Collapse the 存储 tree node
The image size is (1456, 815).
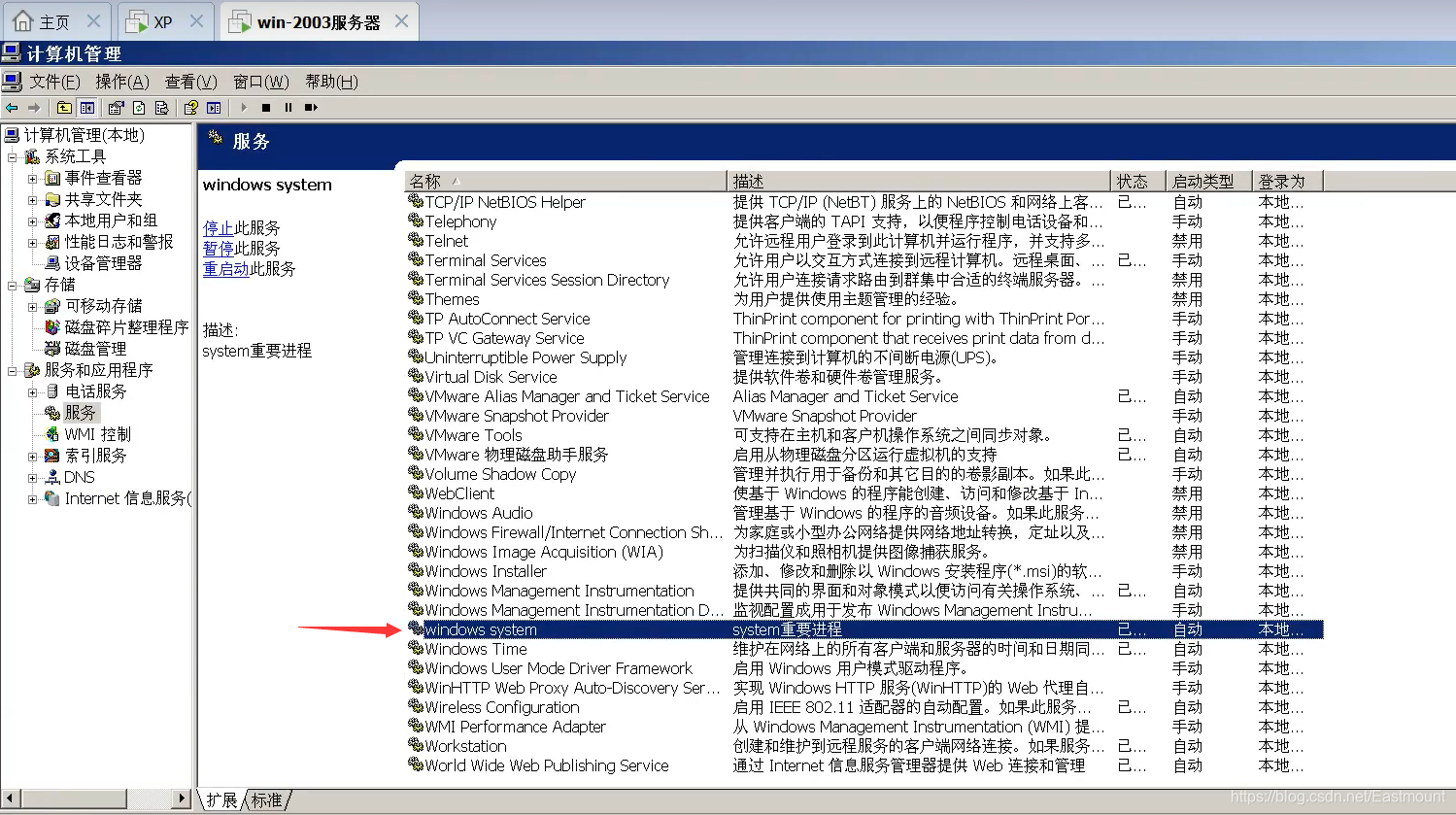tap(12, 285)
